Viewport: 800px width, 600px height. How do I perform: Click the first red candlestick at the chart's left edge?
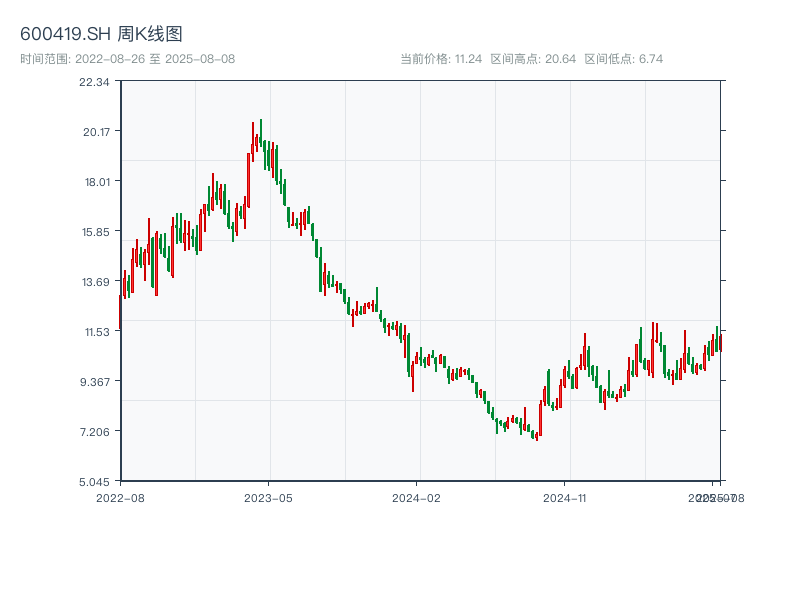click(120, 312)
